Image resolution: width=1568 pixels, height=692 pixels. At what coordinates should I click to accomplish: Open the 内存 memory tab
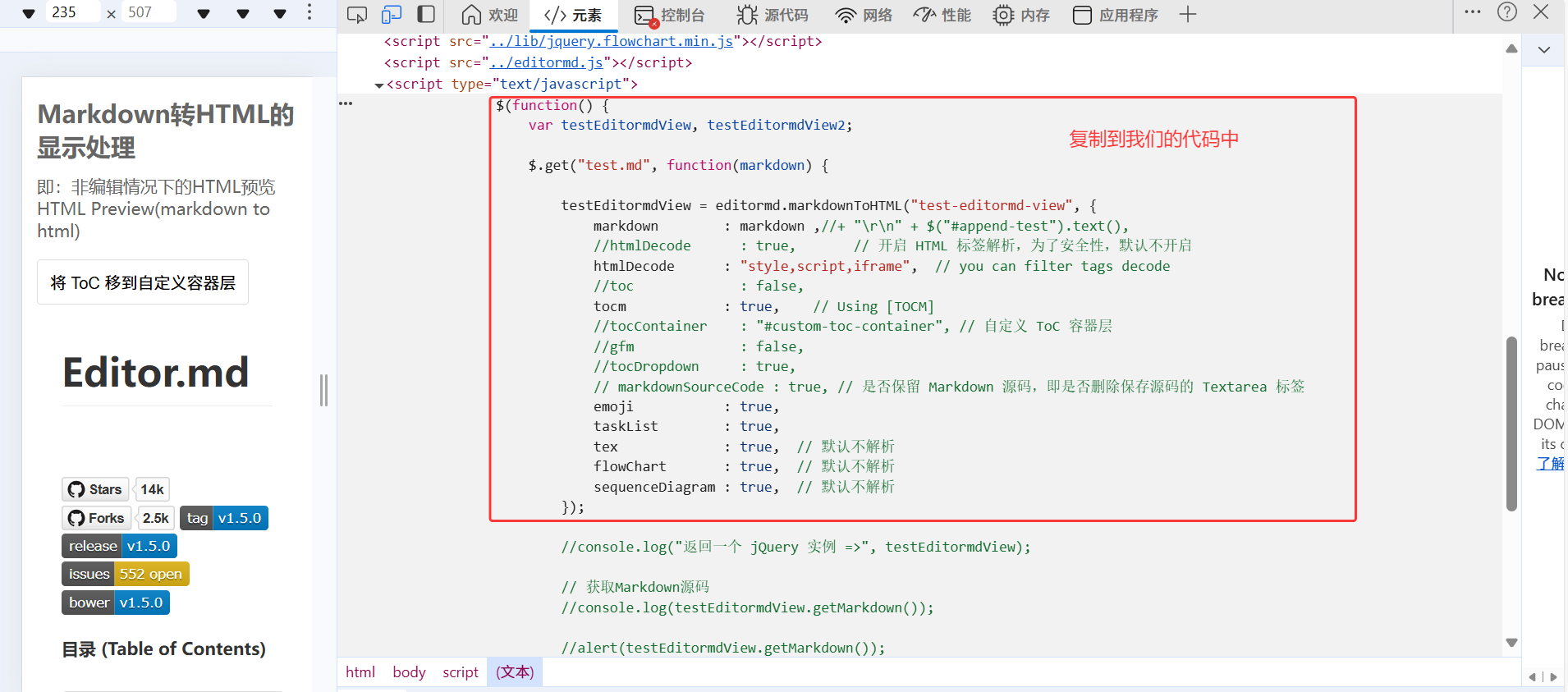pos(1022,15)
